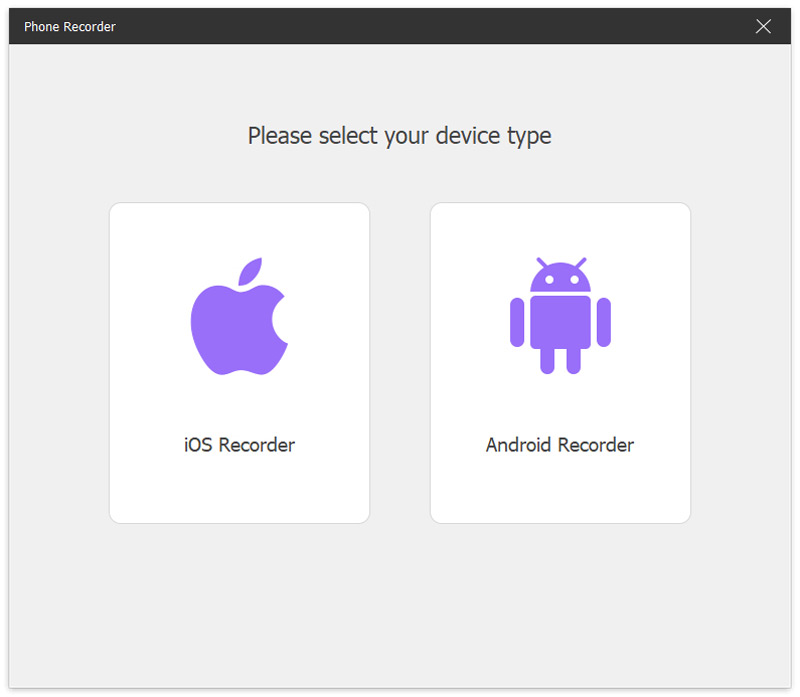Click the purple Apple logo icon
The width and height of the screenshot is (800, 697).
[x=239, y=316]
